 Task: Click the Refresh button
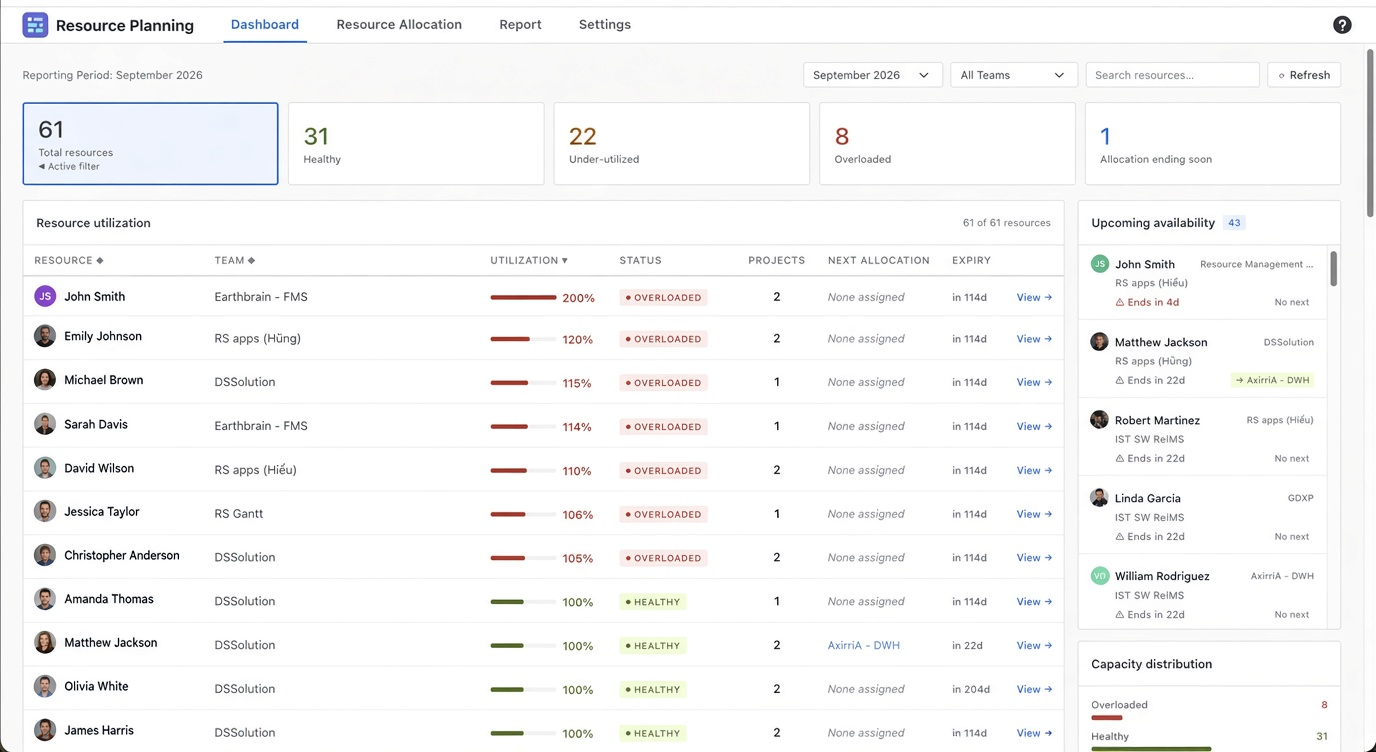tap(1304, 75)
